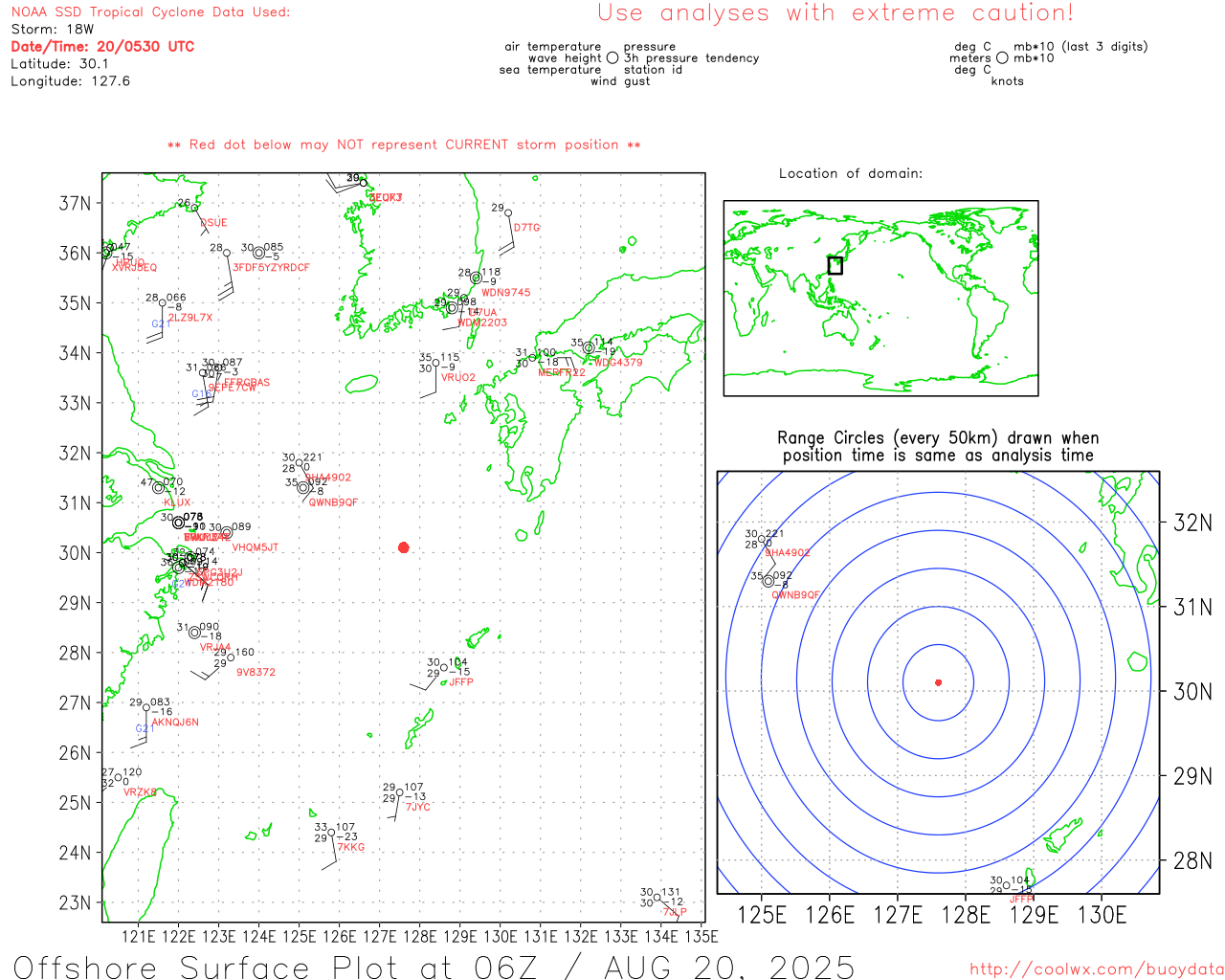Click the 37N latitude label on main map
This screenshot has height=980, width=1225.
76,203
